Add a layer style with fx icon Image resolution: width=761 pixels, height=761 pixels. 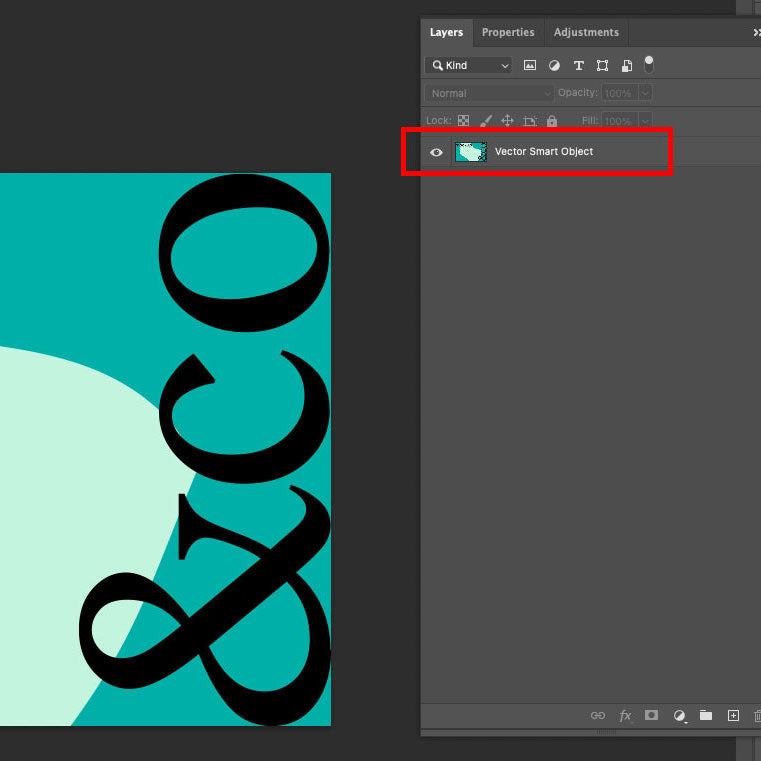point(625,716)
